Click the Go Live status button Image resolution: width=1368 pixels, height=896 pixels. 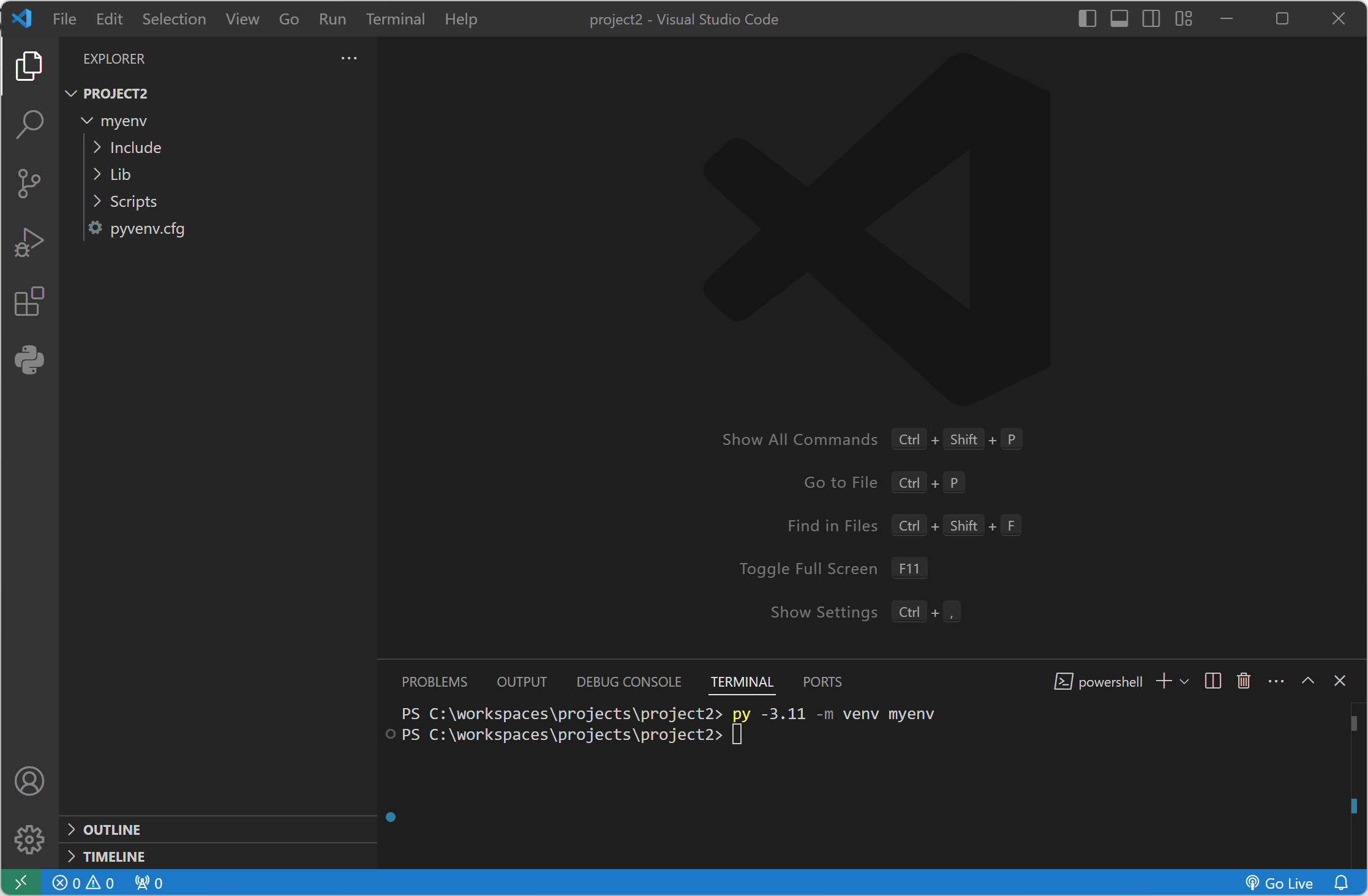click(x=1280, y=883)
